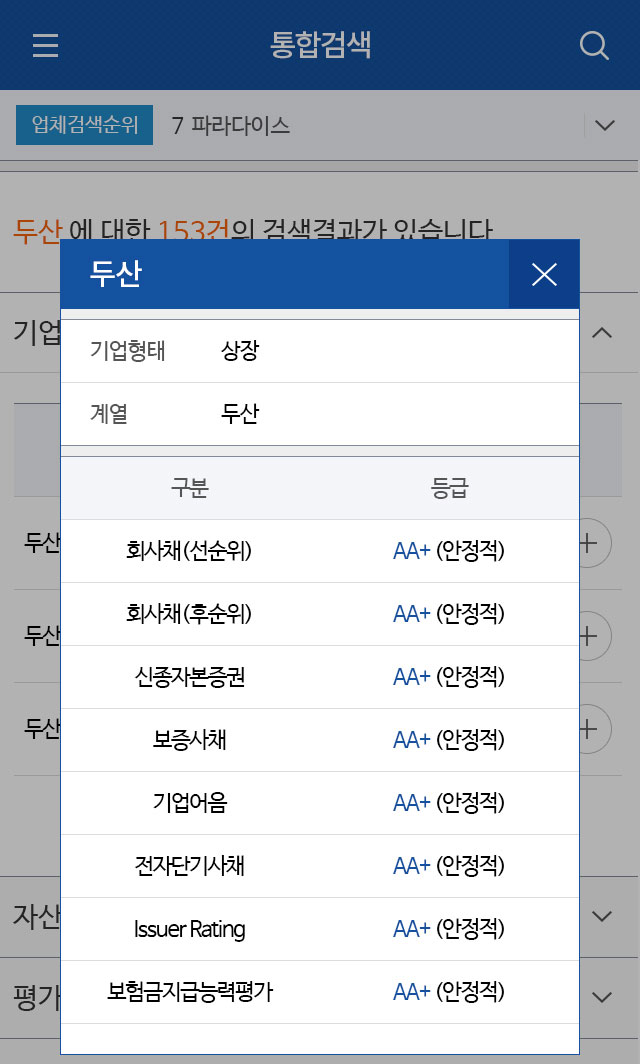Viewport: 640px width, 1064px height.
Task: Expand the 업체검색순위 ranking dropdown
Action: [604, 126]
